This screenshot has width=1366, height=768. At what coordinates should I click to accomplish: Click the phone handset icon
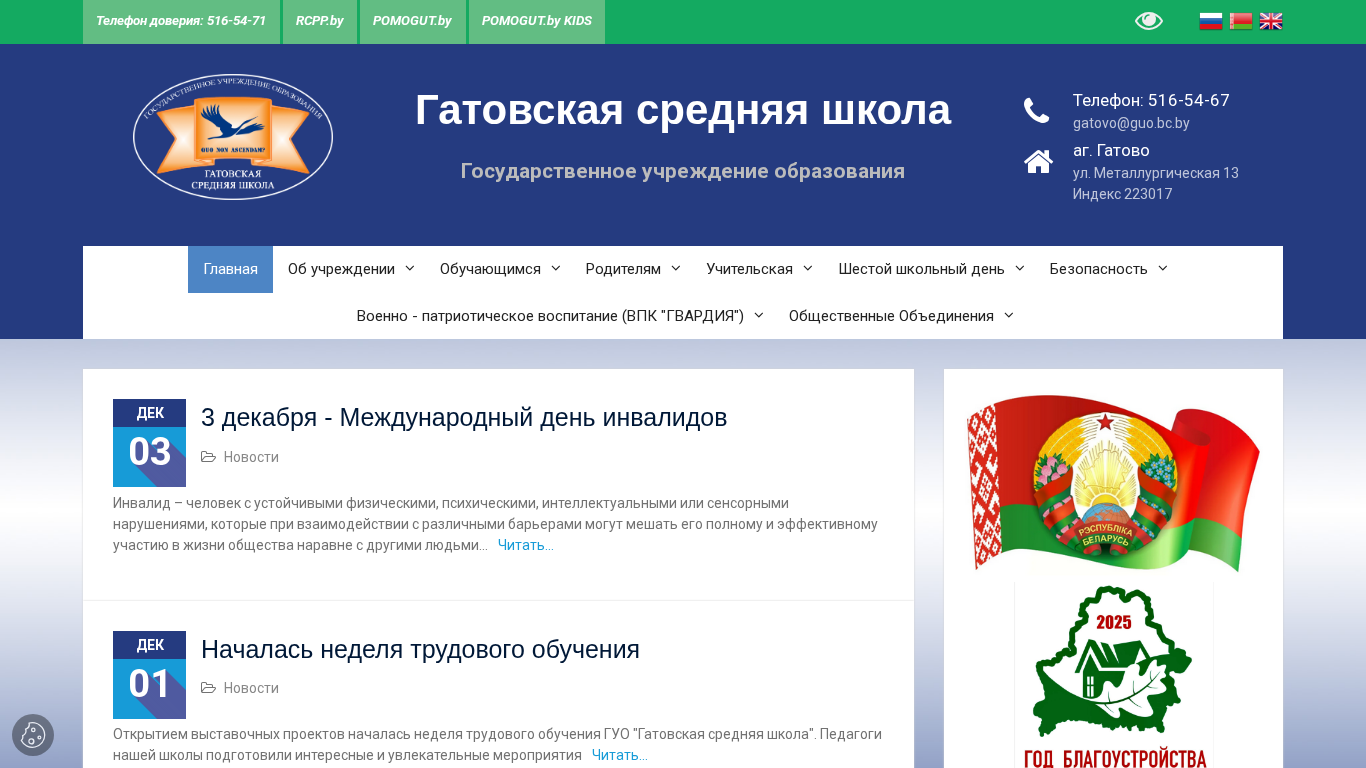(1037, 111)
